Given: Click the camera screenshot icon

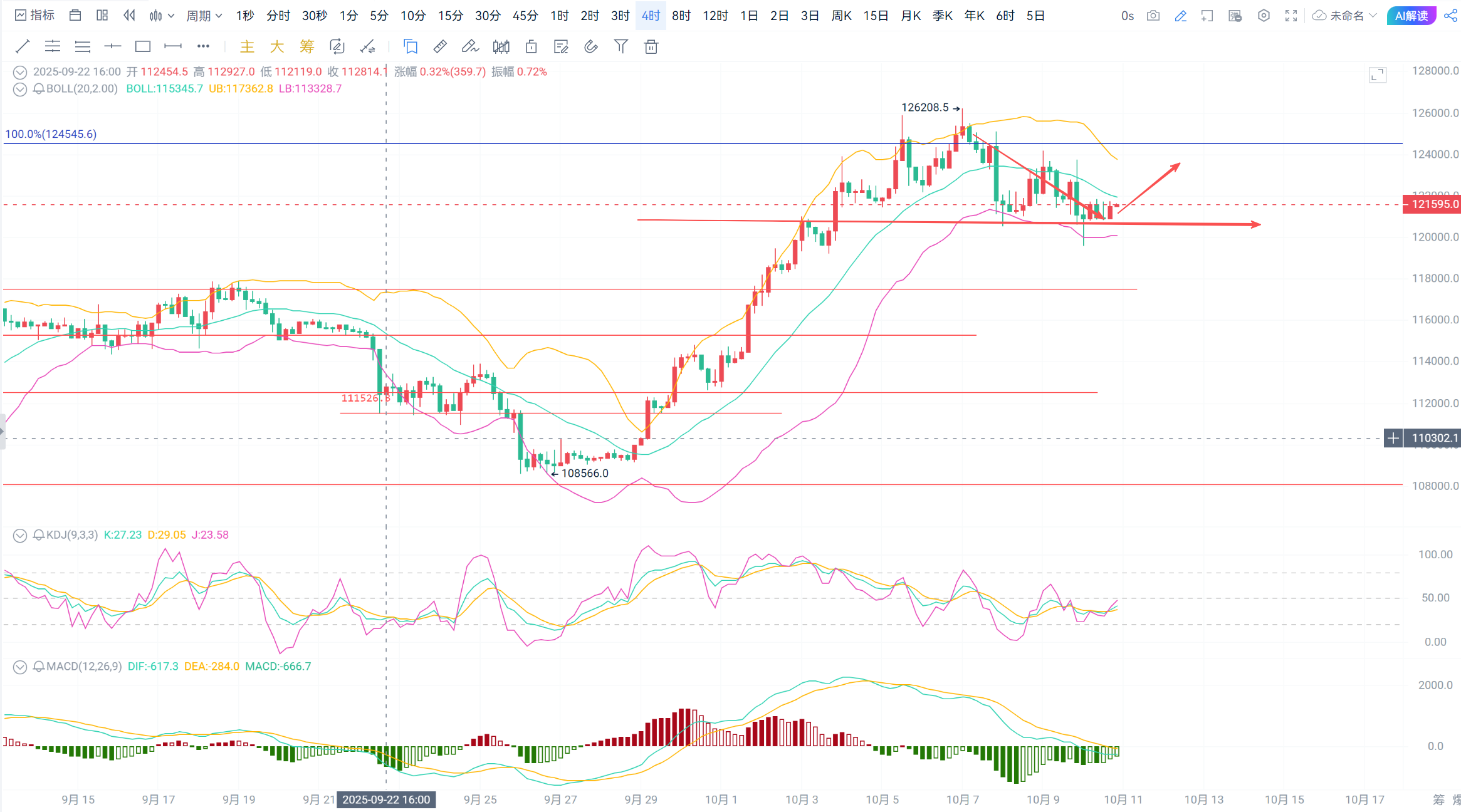Looking at the screenshot, I should [1153, 16].
